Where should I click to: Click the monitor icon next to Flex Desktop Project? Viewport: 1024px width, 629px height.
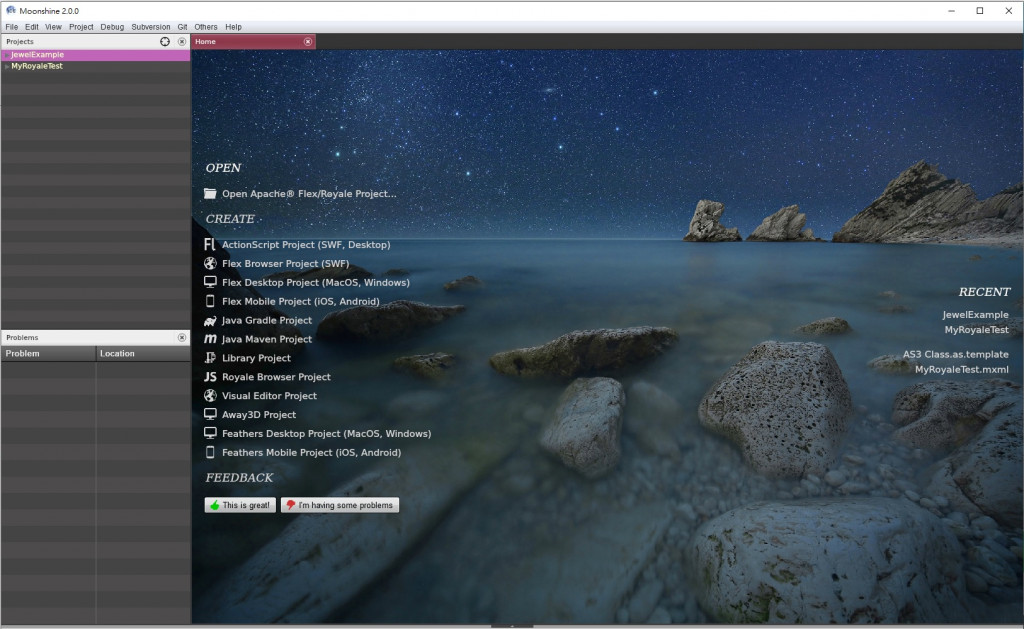[210, 282]
